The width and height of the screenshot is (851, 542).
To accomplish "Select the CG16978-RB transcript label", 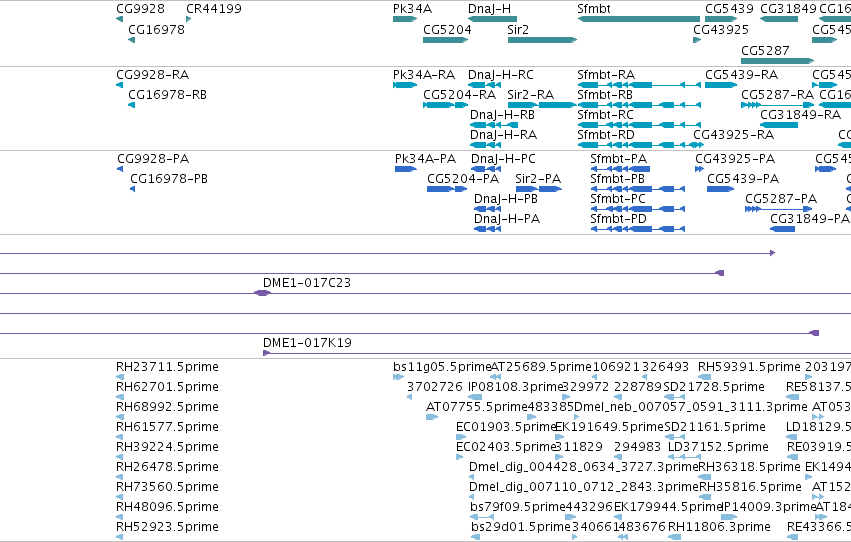I will tap(167, 94).
